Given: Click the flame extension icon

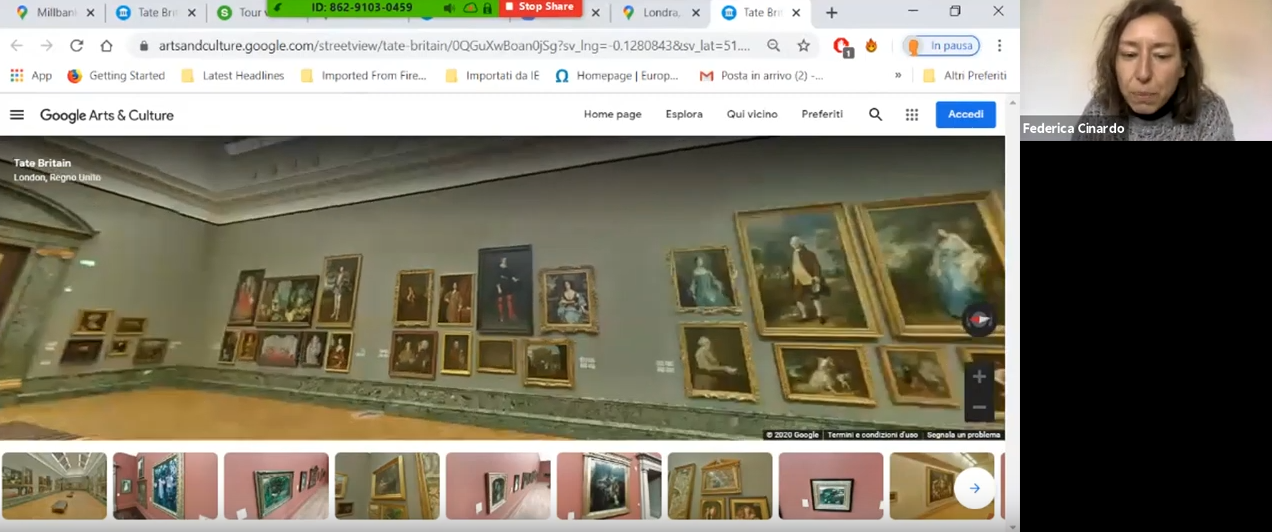Looking at the screenshot, I should click(871, 46).
